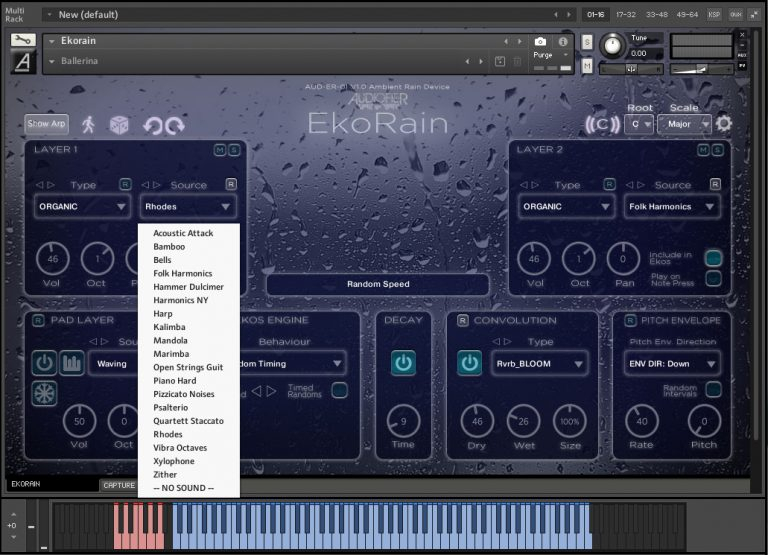Click the Show Arp button
The width and height of the screenshot is (768, 555).
click(x=46, y=124)
